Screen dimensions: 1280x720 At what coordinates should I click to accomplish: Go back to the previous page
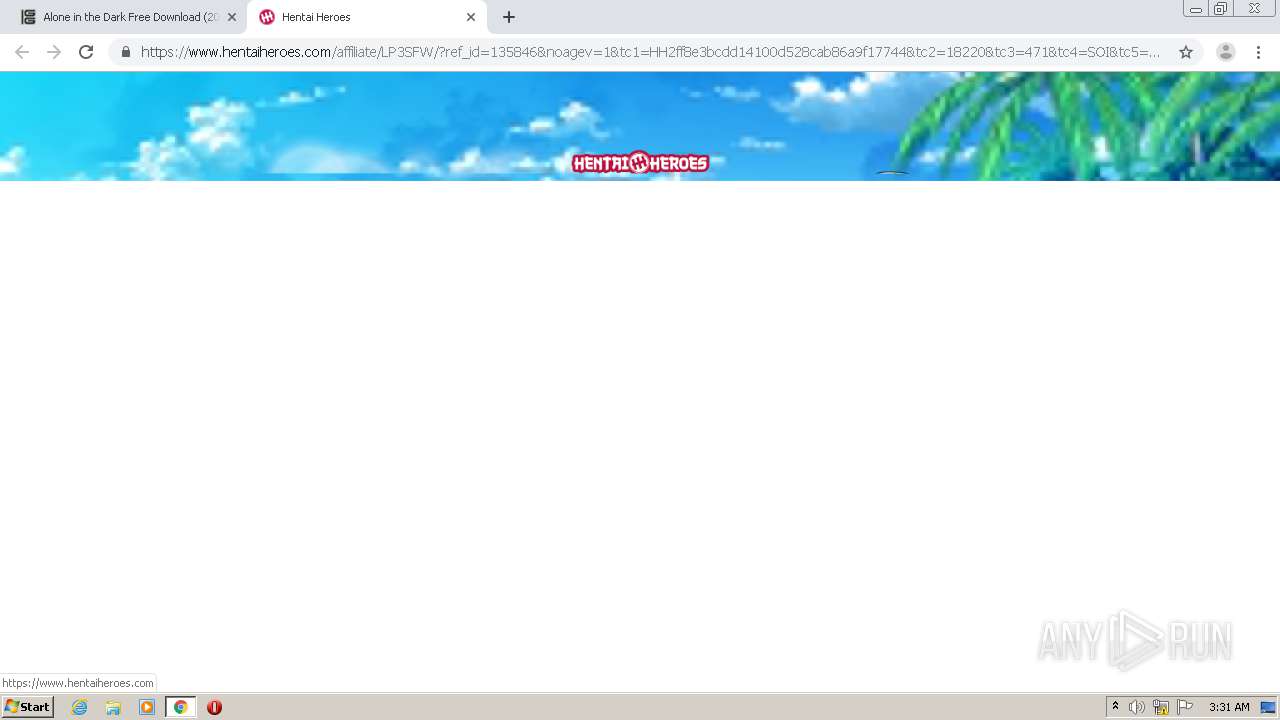(x=22, y=52)
